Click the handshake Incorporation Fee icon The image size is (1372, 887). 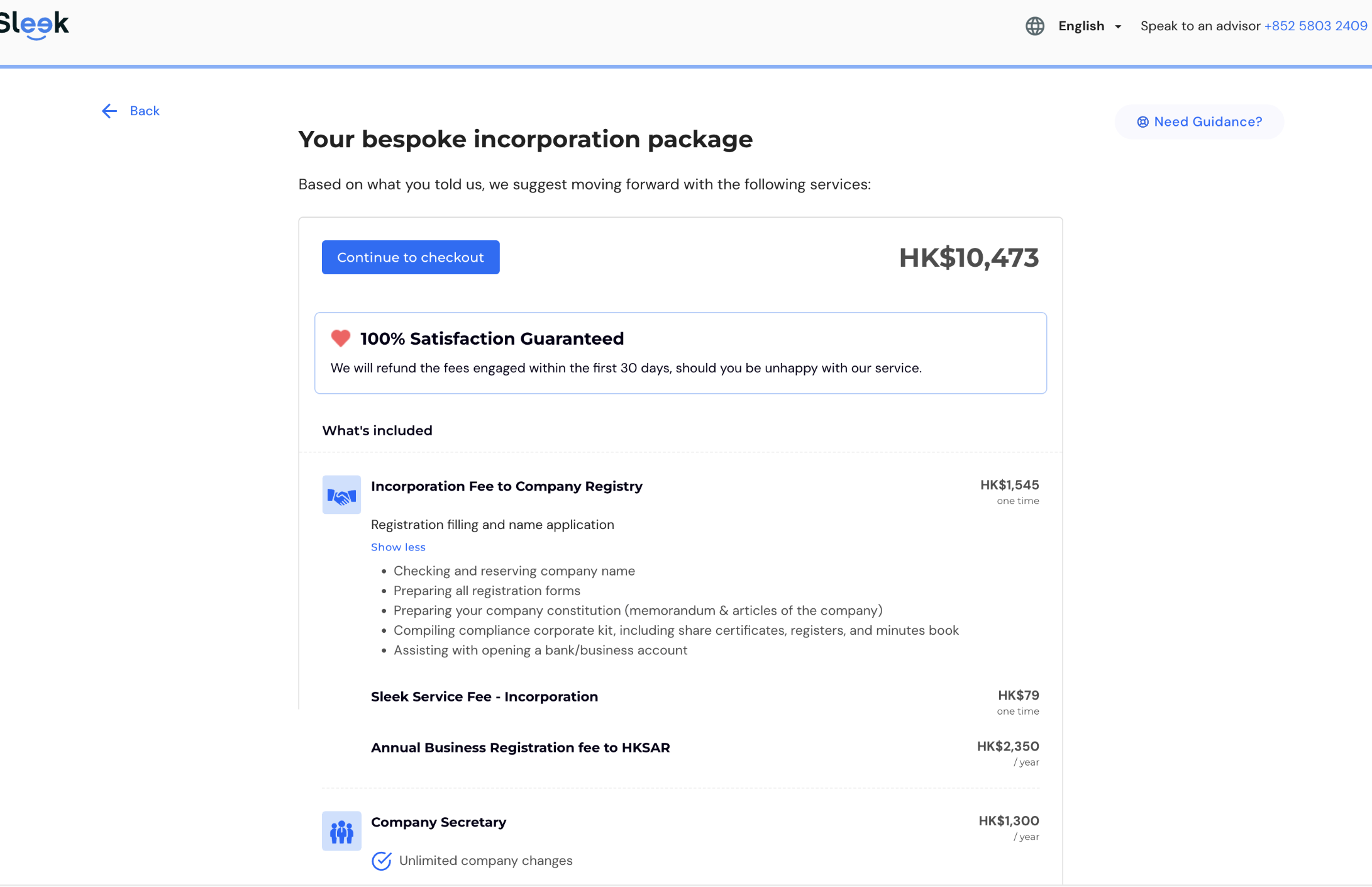pos(341,494)
